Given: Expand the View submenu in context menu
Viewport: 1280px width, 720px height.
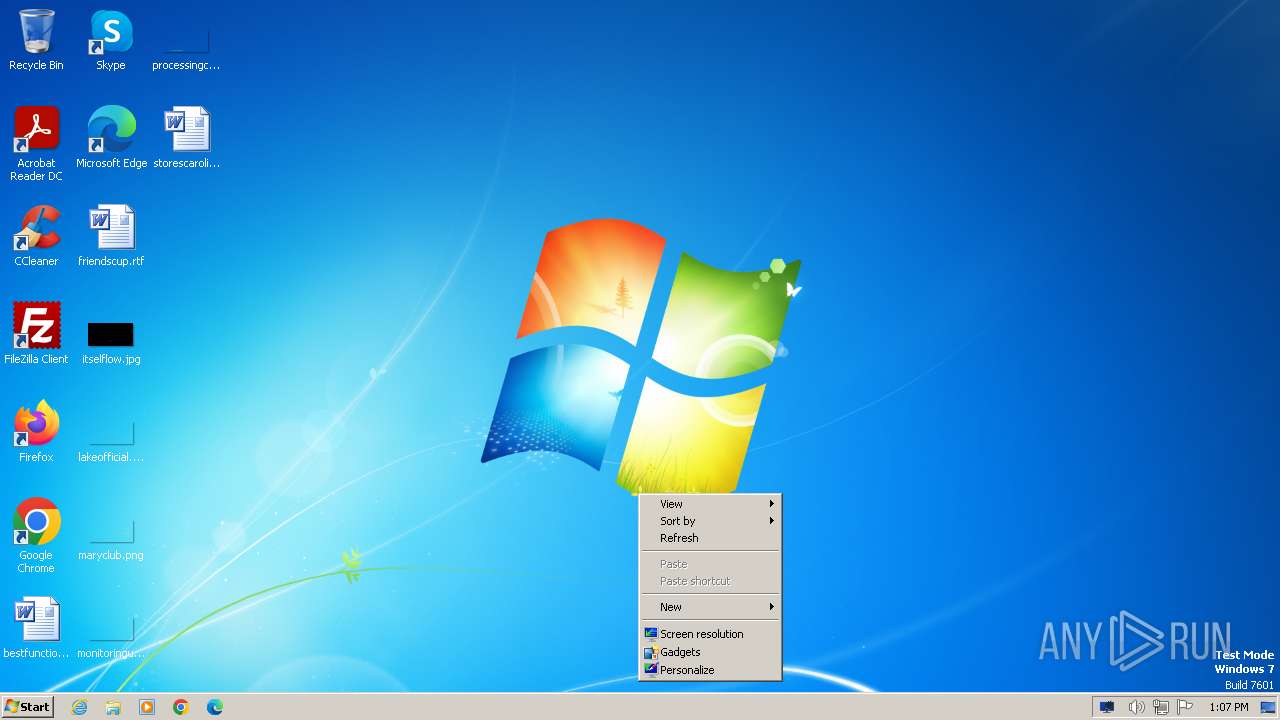Looking at the screenshot, I should click(710, 504).
